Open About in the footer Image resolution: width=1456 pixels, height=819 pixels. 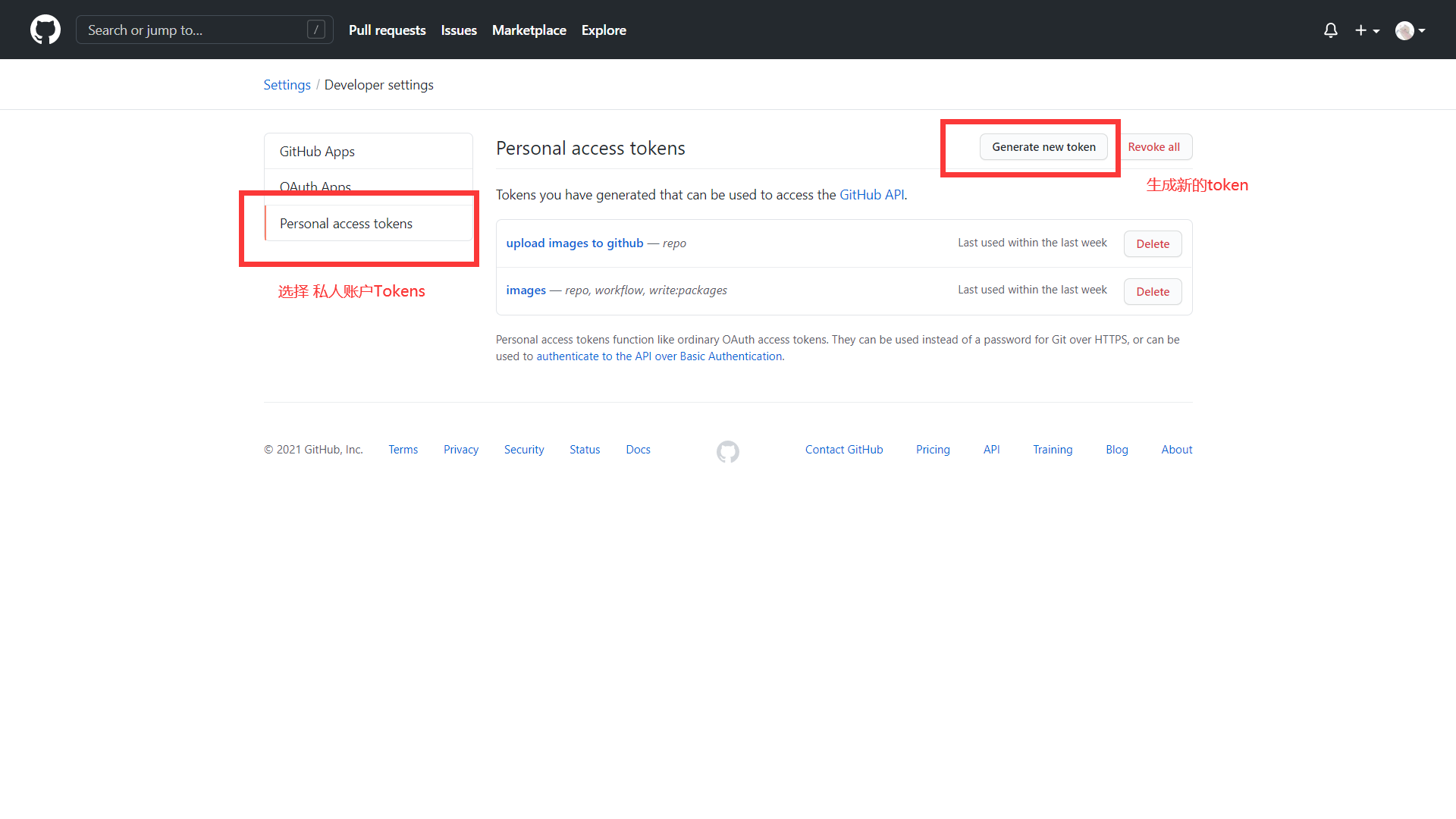point(1177,450)
